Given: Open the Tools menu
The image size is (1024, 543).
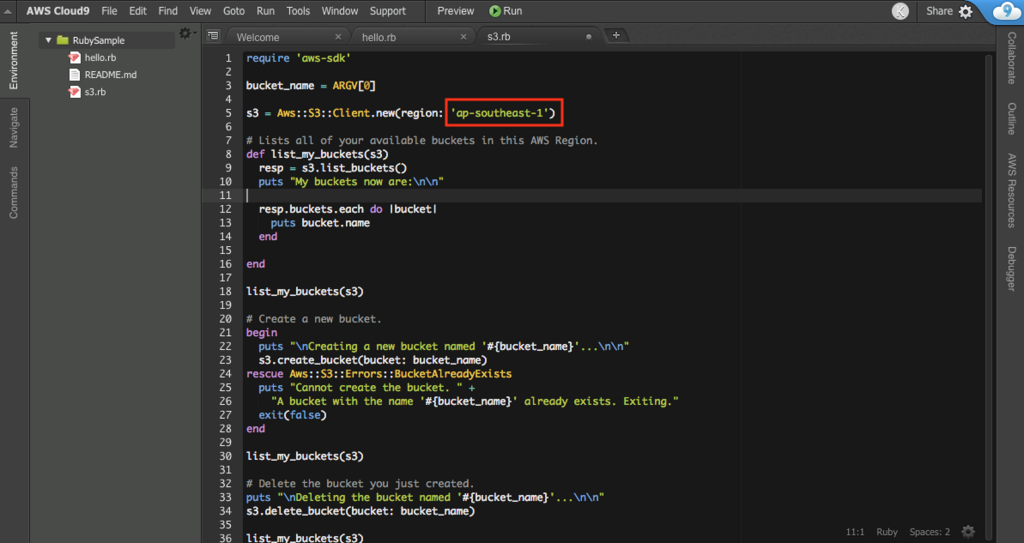Looking at the screenshot, I should (298, 11).
